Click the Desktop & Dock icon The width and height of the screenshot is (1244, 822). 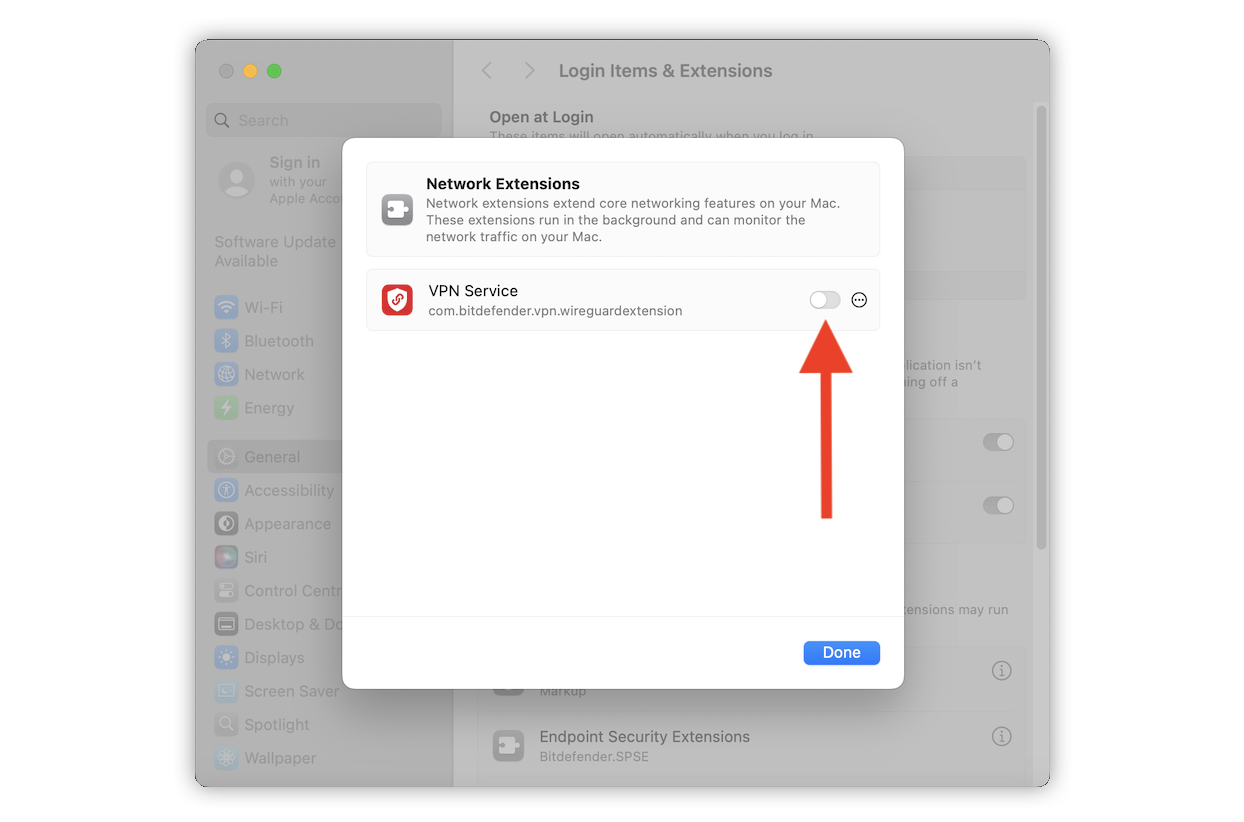click(226, 624)
